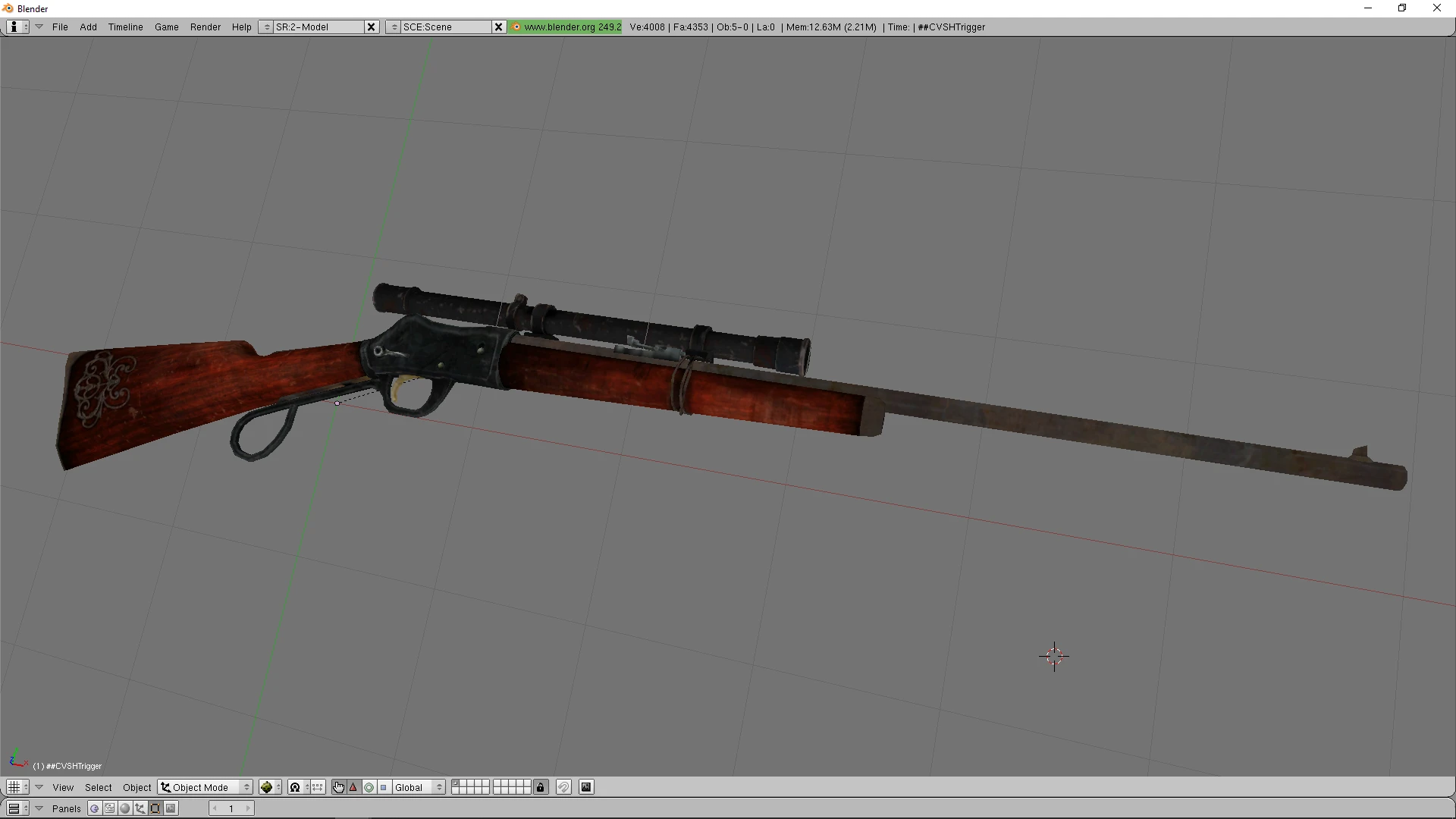
Task: Open the 3D view Select menu
Action: click(x=99, y=787)
